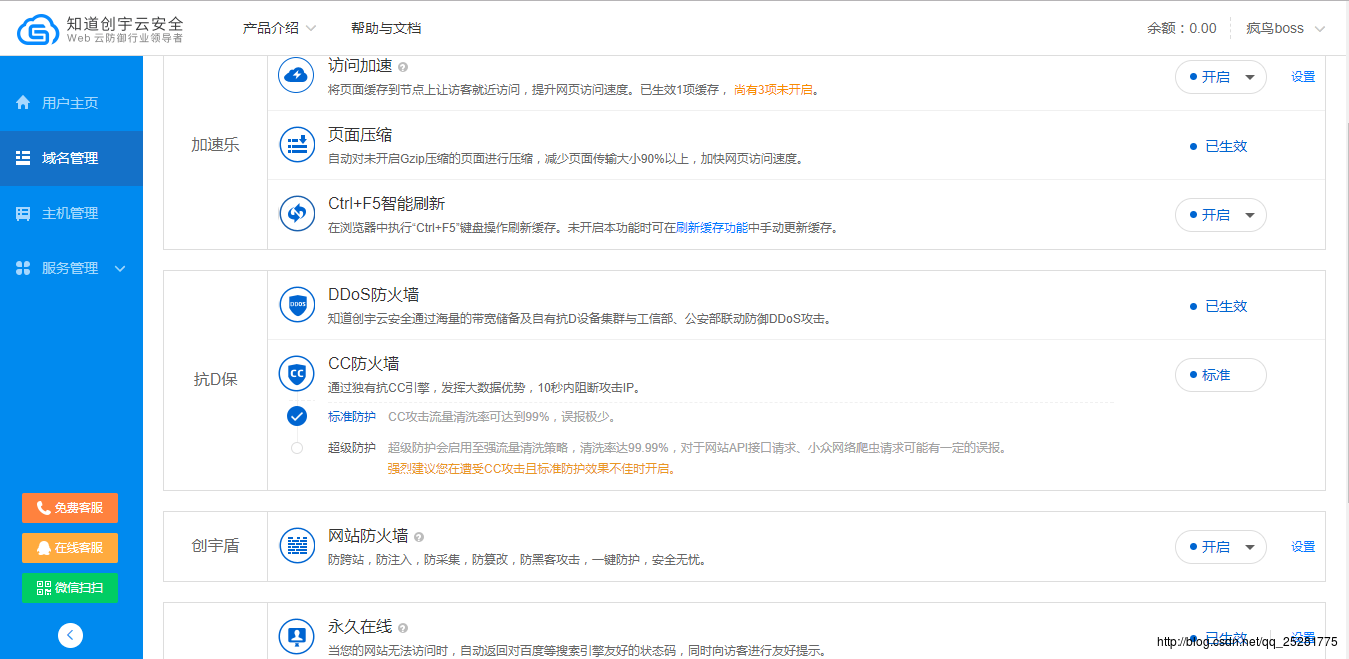The height and width of the screenshot is (659, 1349).
Task: Go to 主机管理 in the sidebar
Action: 70,213
